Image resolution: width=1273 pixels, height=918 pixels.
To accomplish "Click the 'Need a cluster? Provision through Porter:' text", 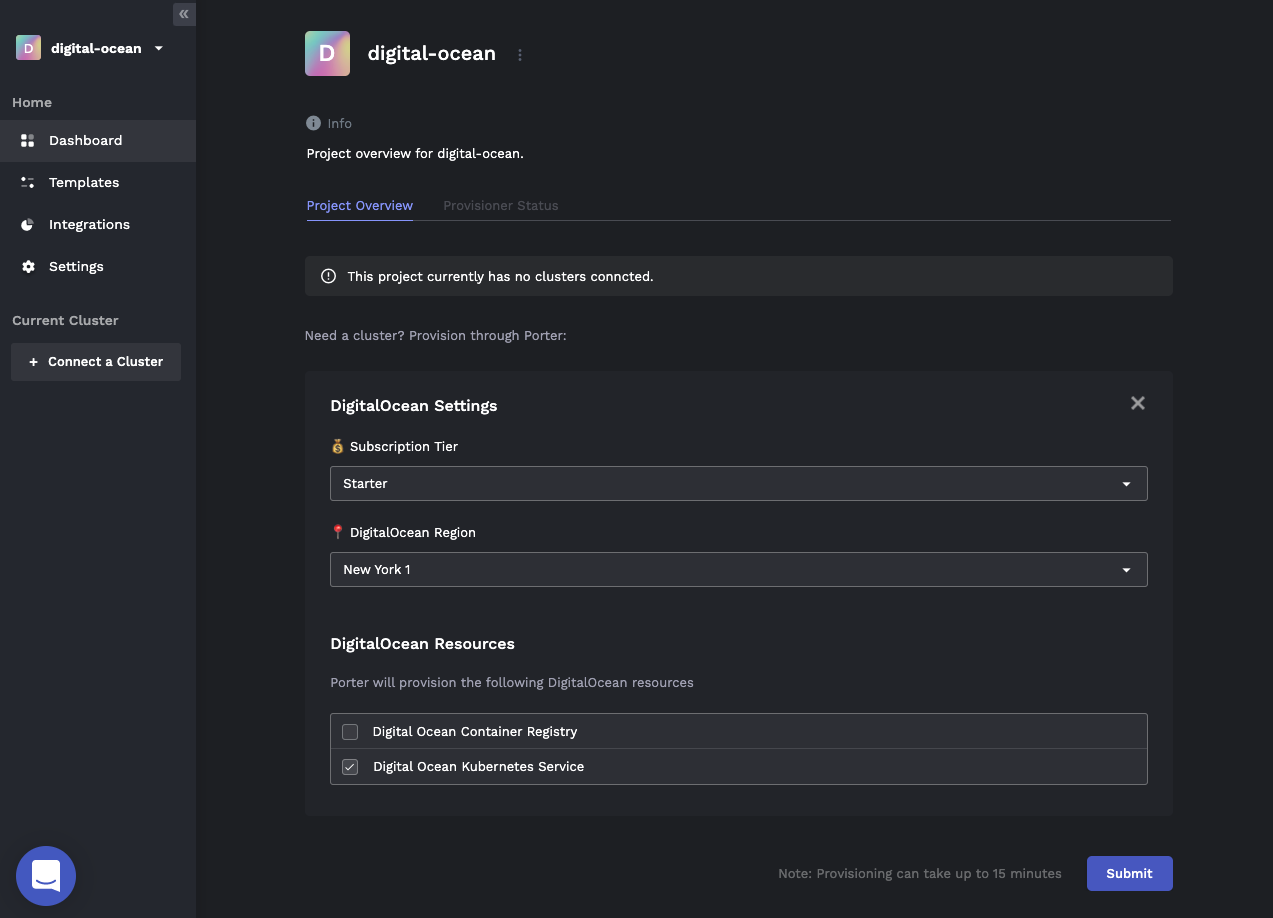I will coord(436,336).
